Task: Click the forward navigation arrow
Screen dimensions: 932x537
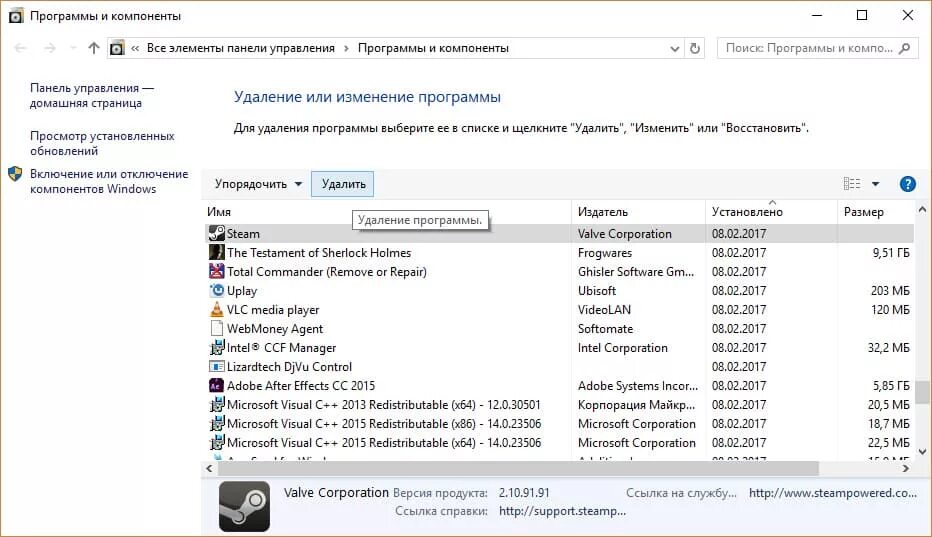Action: 51,48
